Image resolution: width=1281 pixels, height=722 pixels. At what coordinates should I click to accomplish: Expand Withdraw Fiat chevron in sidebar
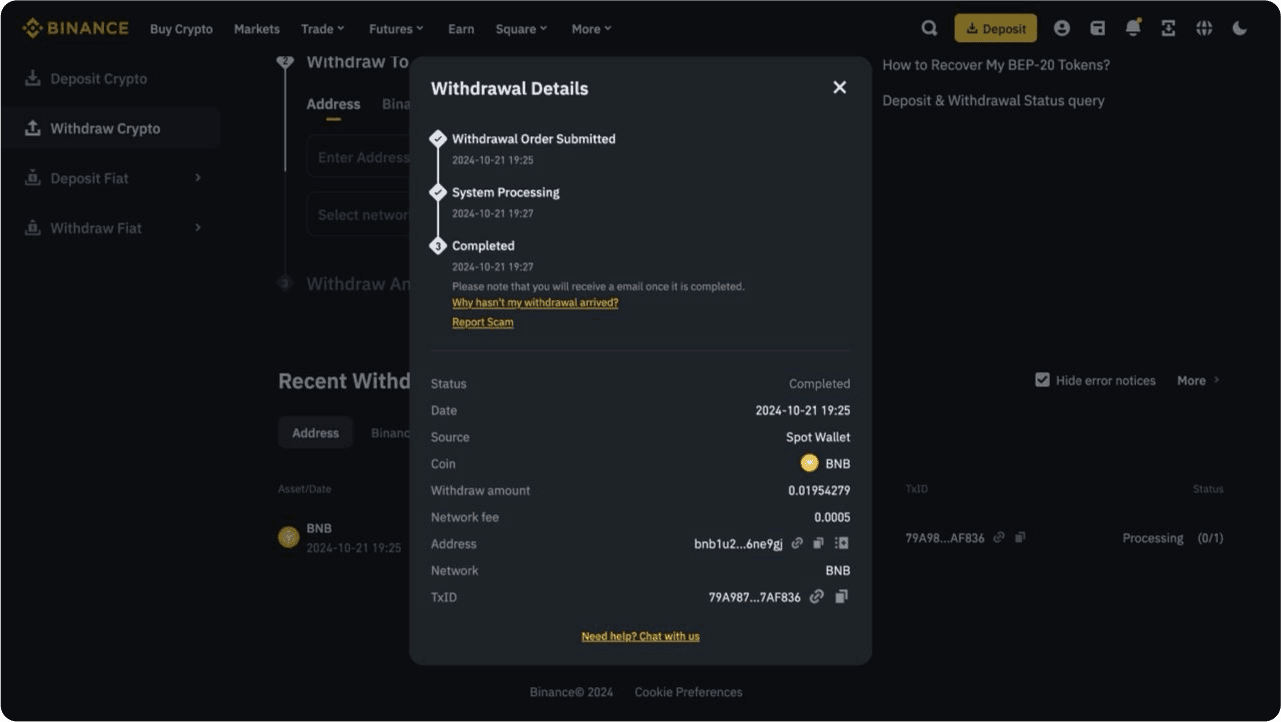(198, 227)
